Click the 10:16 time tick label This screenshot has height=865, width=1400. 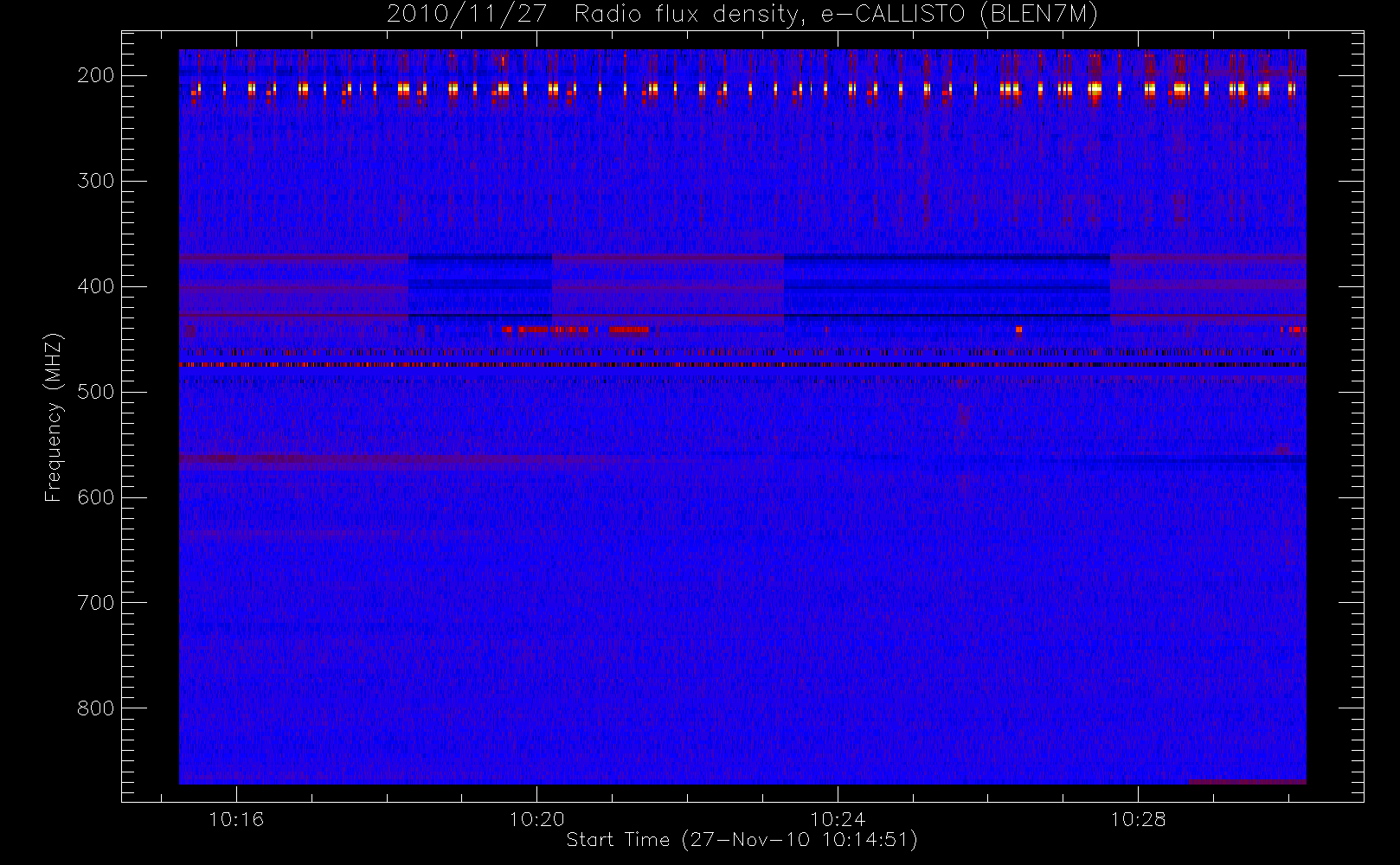tap(236, 819)
